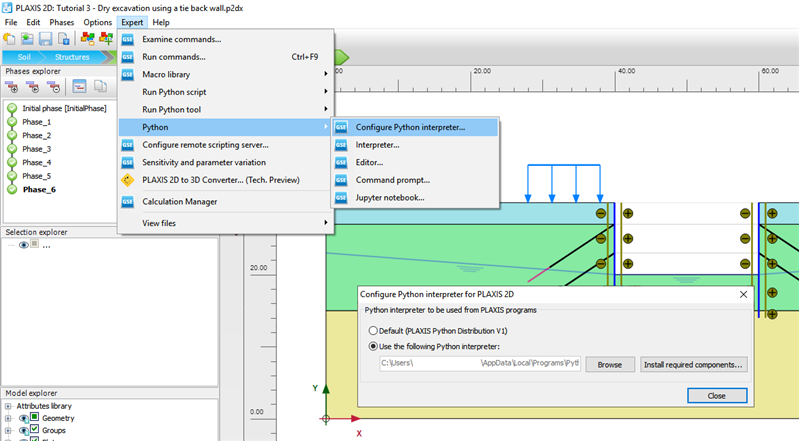The height and width of the screenshot is (441, 799).
Task: Expand the Groups tree node
Action: pyautogui.click(x=8, y=430)
